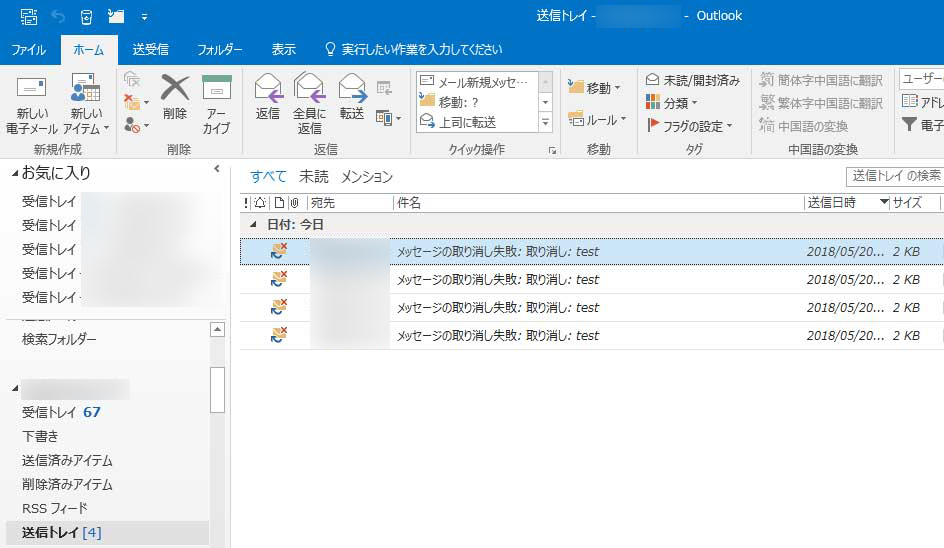Viewport: 944px width, 548px height.
Task: Open 送信済みアイテム folder
Action: [x=67, y=460]
